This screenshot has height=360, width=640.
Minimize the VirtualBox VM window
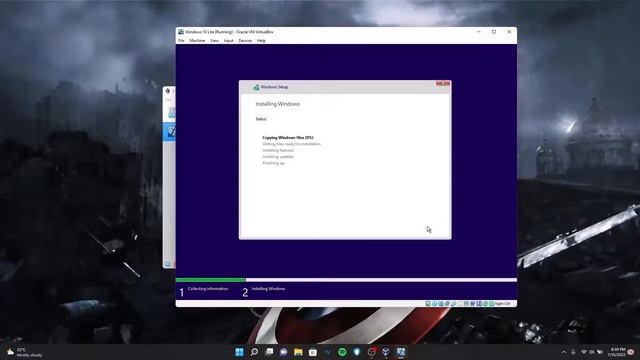(x=479, y=32)
